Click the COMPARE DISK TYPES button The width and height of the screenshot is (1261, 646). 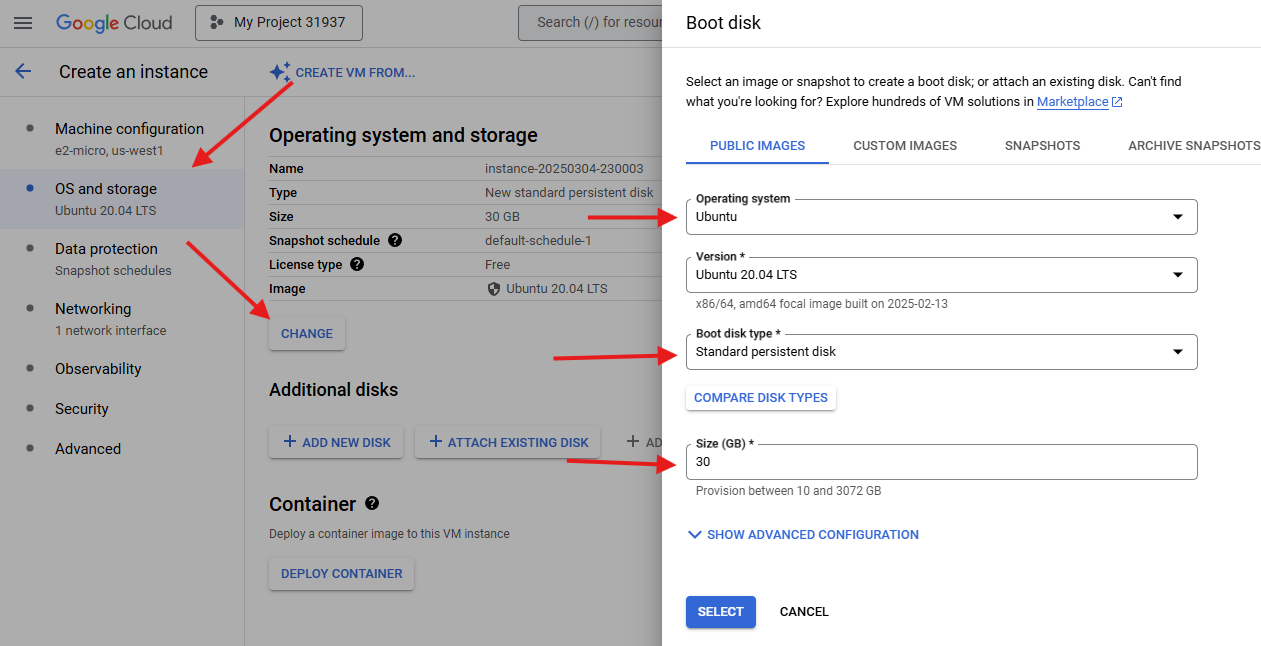[x=760, y=398]
